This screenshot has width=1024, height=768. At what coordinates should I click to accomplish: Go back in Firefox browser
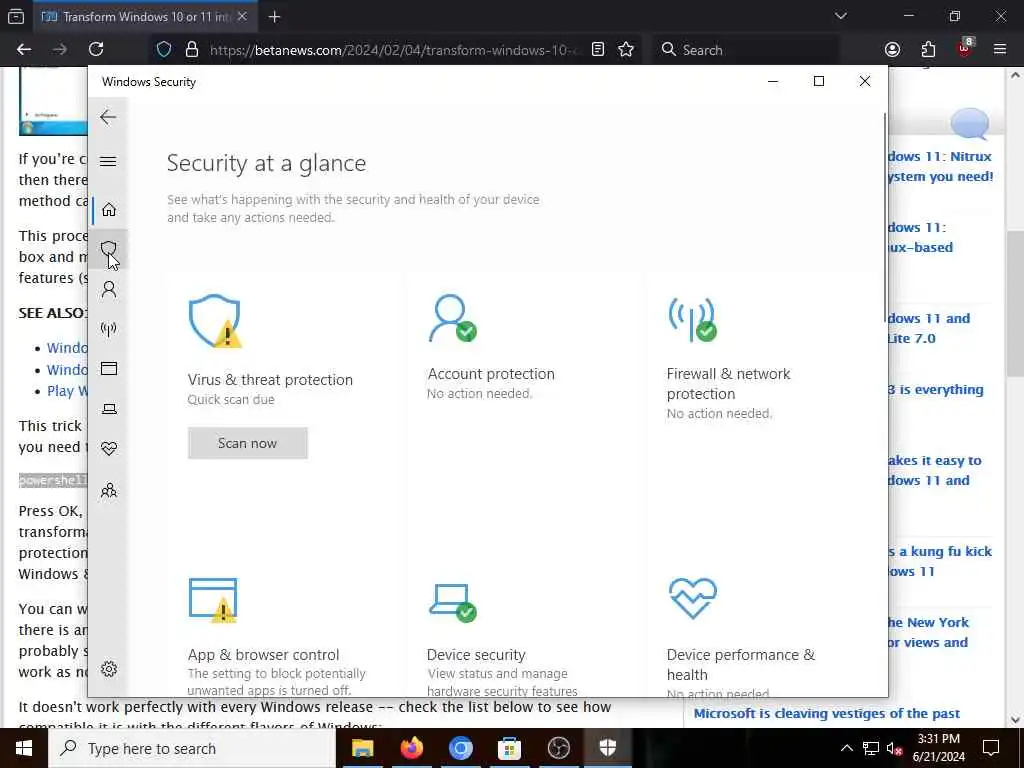click(x=24, y=50)
